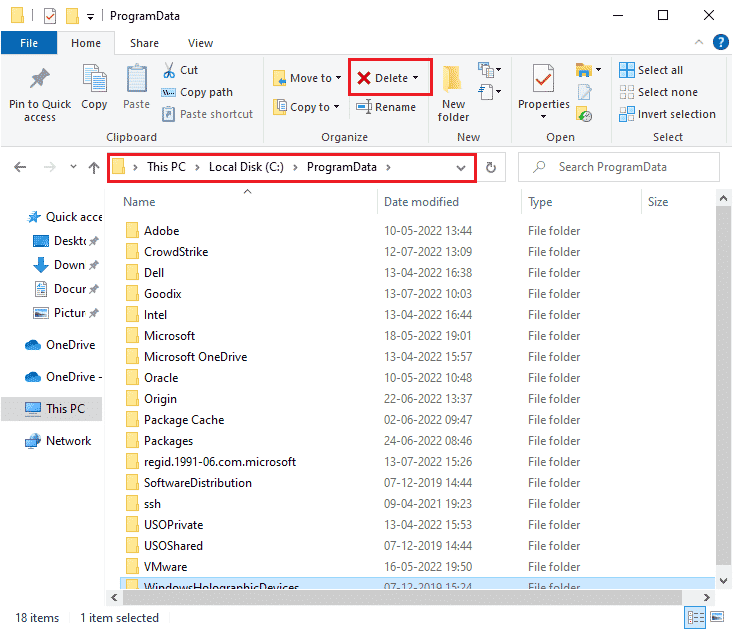Select the Adobe folder
Viewport: 733px width, 630px height.
[152, 231]
